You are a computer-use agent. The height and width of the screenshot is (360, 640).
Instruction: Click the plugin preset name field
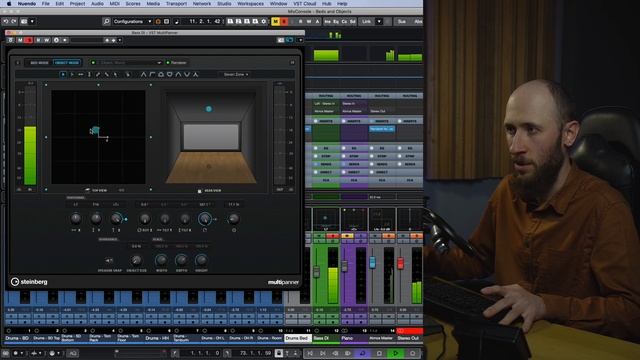(x=86, y=40)
